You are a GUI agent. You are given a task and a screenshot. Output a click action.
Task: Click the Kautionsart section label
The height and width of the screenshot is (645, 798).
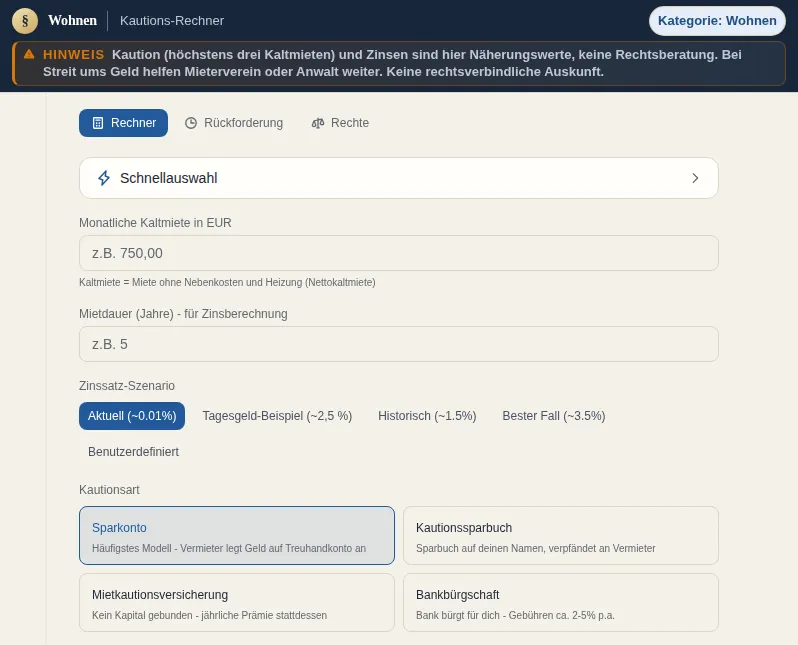109,490
